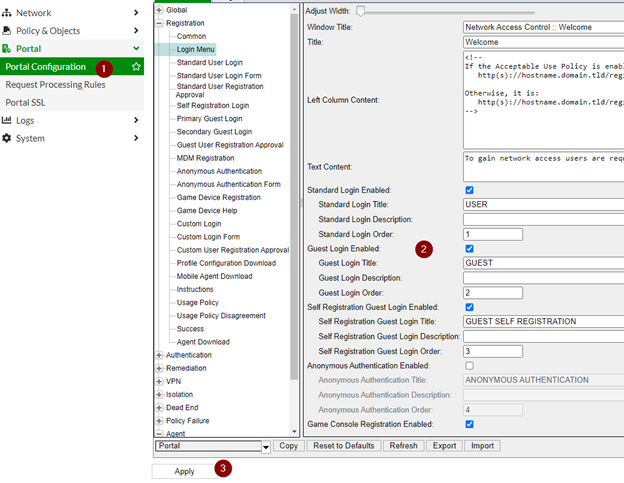
Task: Expand the Isolation tree node
Action: click(x=159, y=395)
